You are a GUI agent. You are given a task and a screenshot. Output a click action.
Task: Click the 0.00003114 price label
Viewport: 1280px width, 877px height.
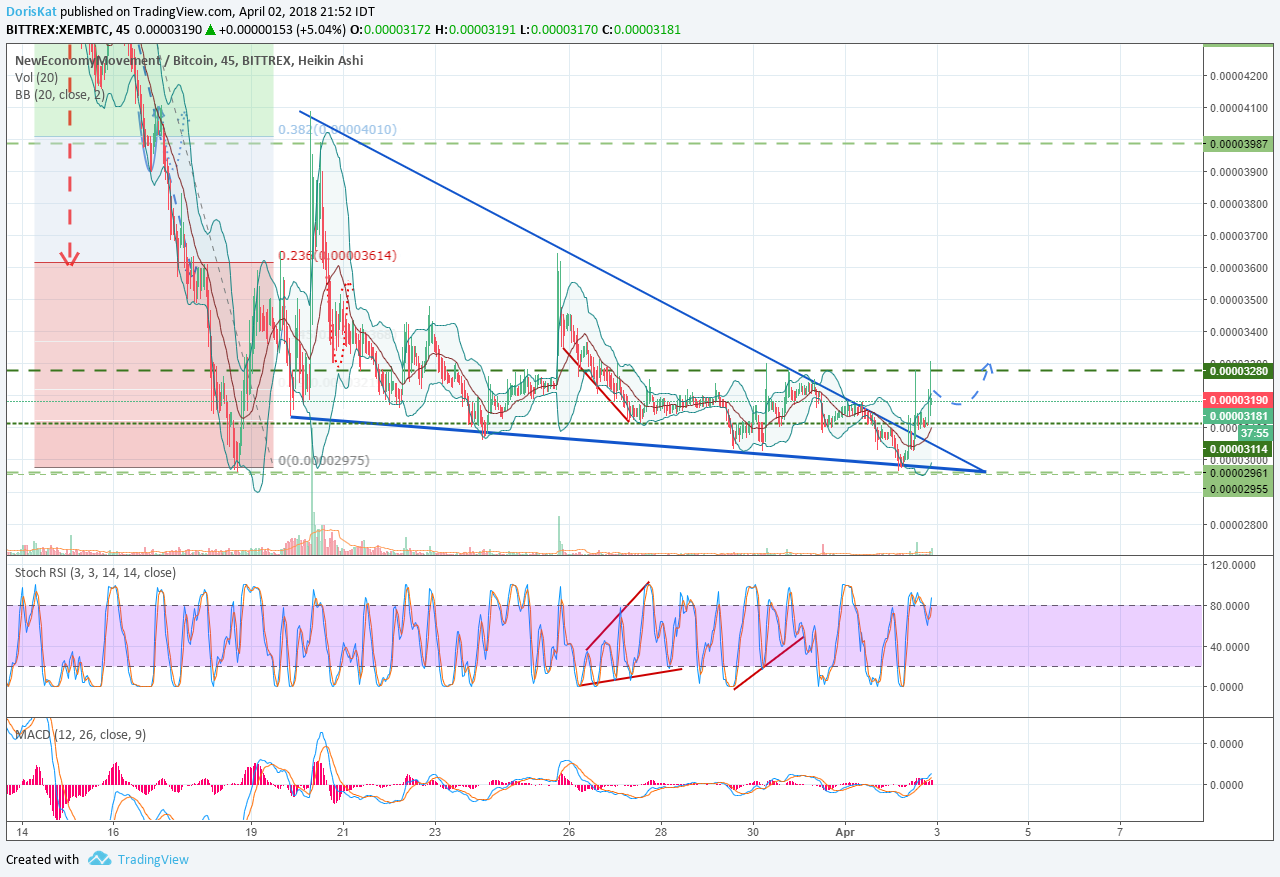1238,450
